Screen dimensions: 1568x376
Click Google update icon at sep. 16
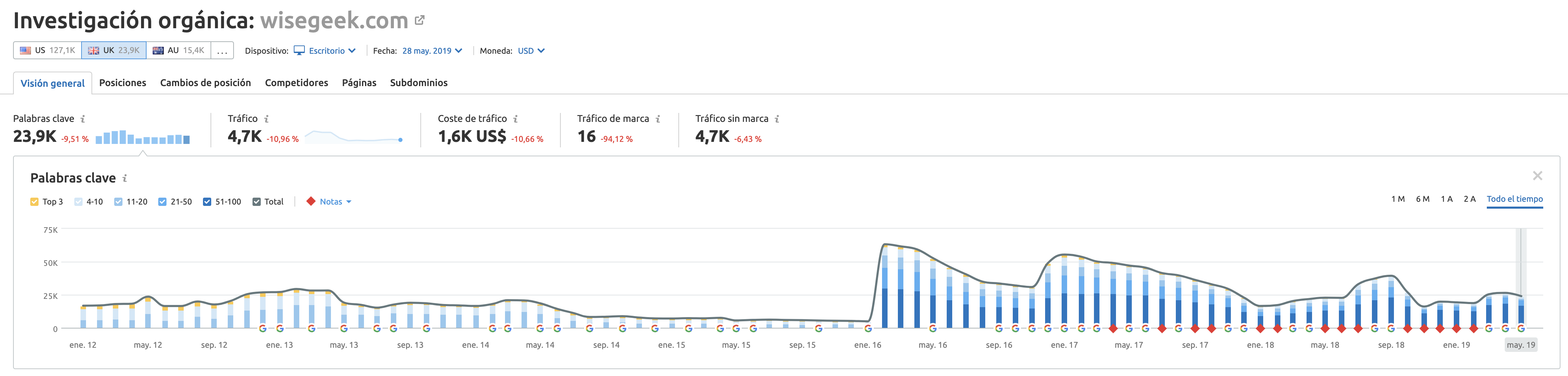click(998, 328)
